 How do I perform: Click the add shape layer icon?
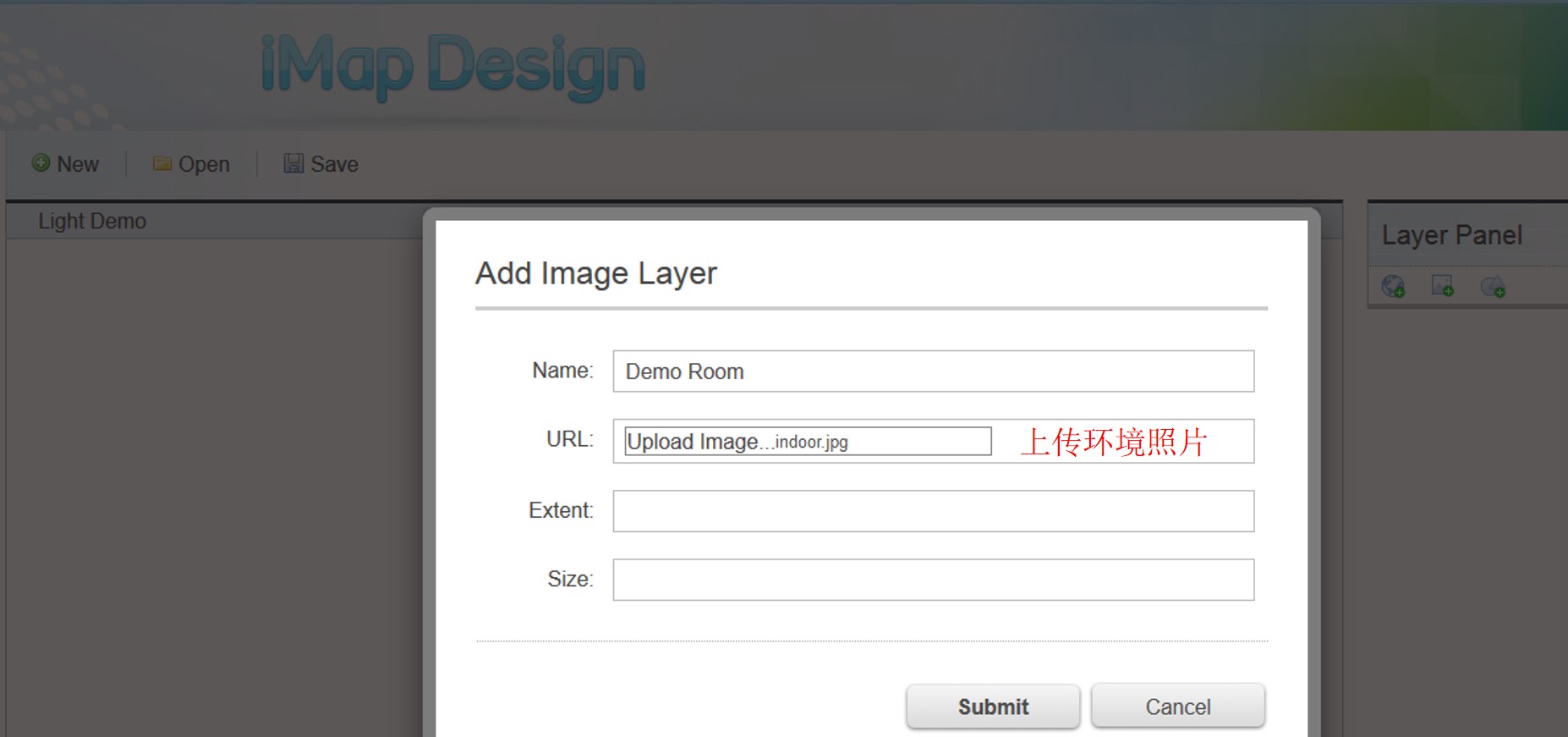[x=1493, y=286]
